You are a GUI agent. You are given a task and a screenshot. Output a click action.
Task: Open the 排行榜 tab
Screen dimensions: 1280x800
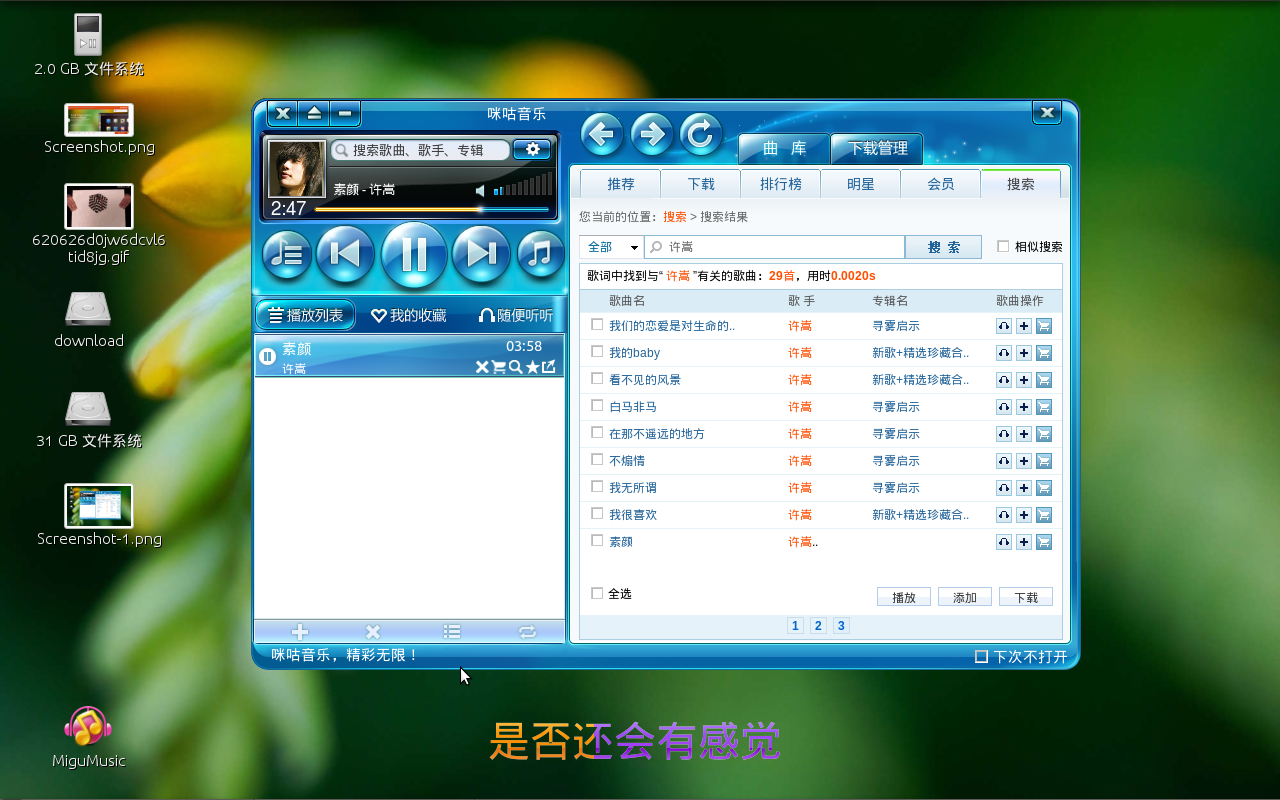780,184
